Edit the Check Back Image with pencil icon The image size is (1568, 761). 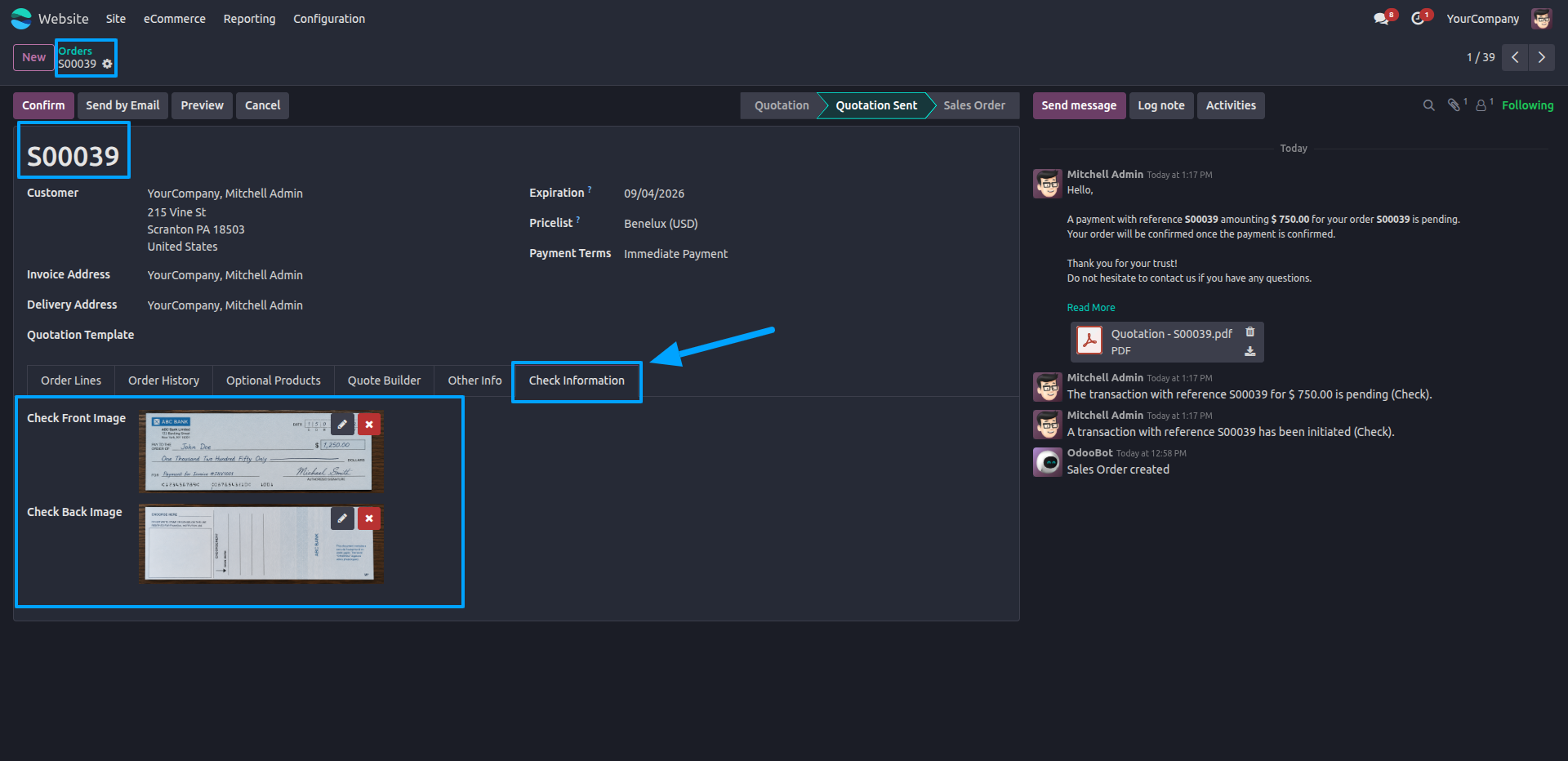342,518
